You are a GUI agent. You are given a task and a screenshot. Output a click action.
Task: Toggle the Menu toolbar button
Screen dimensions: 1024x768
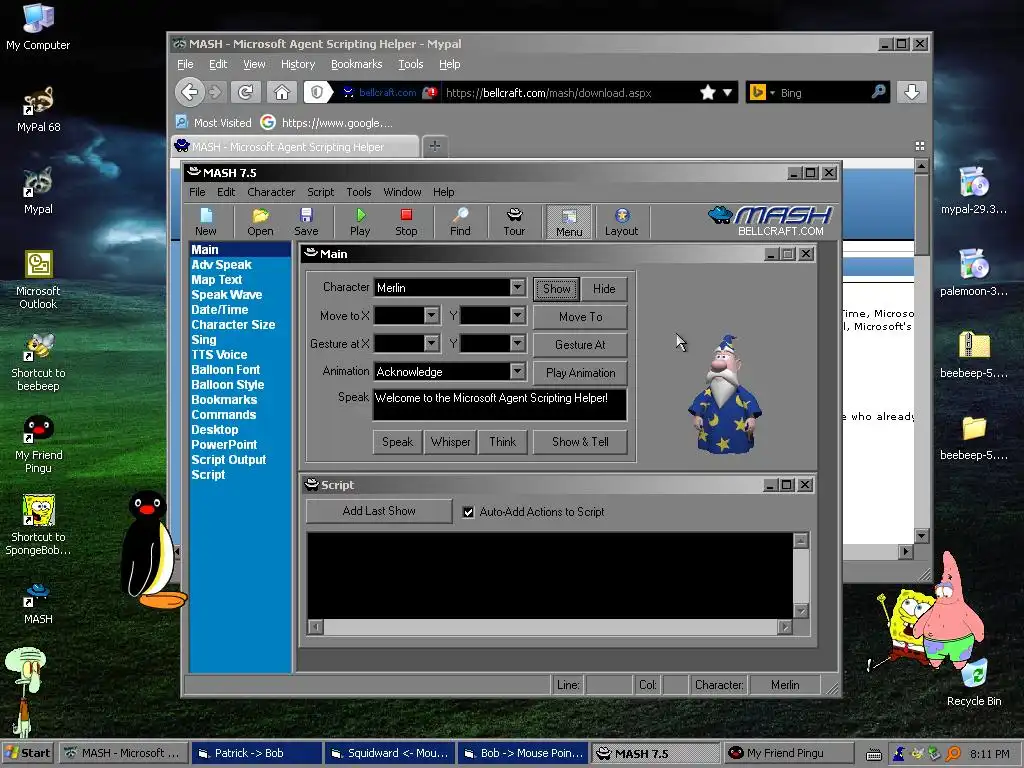pyautogui.click(x=569, y=222)
